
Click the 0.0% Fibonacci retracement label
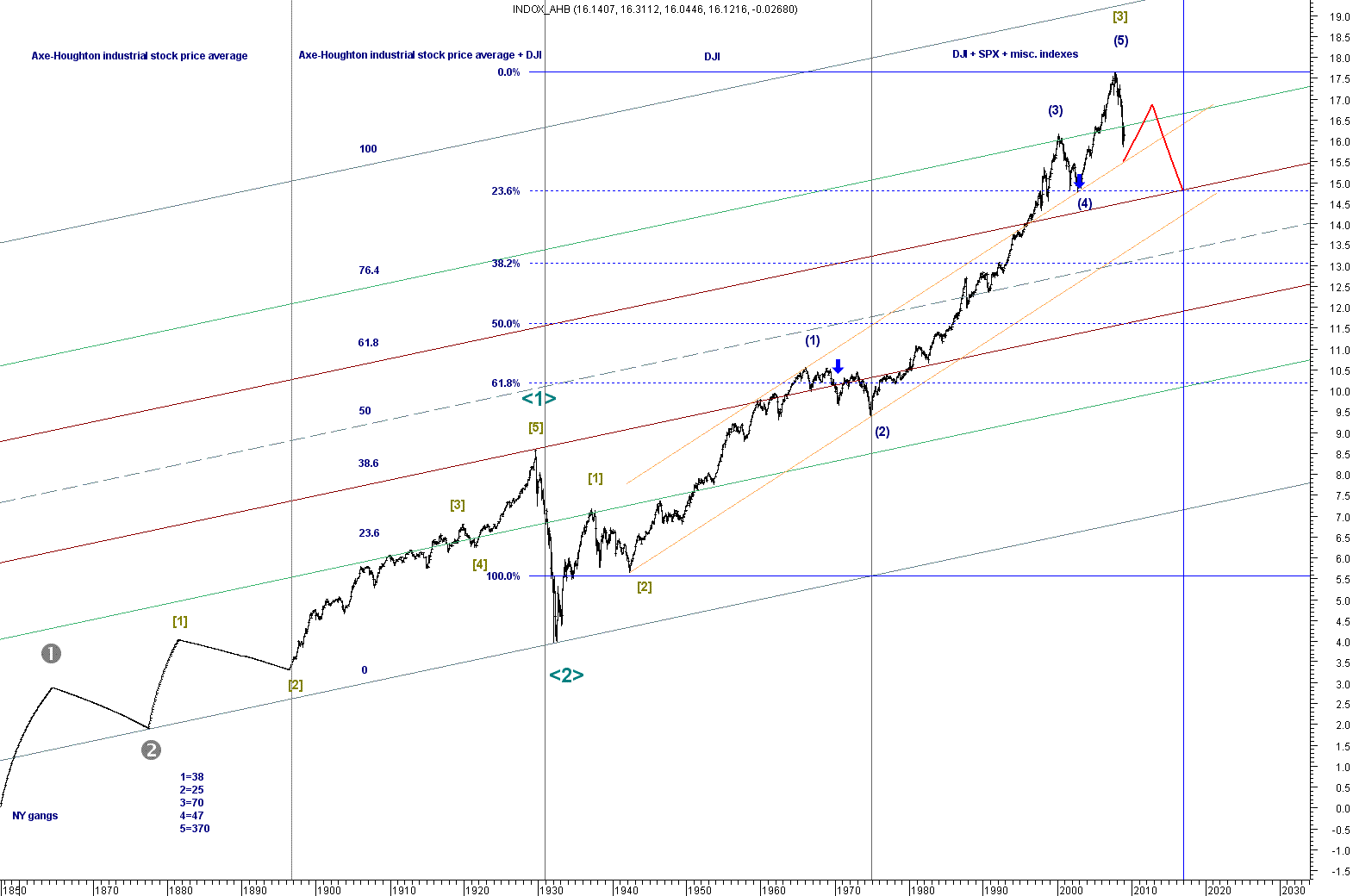(508, 72)
